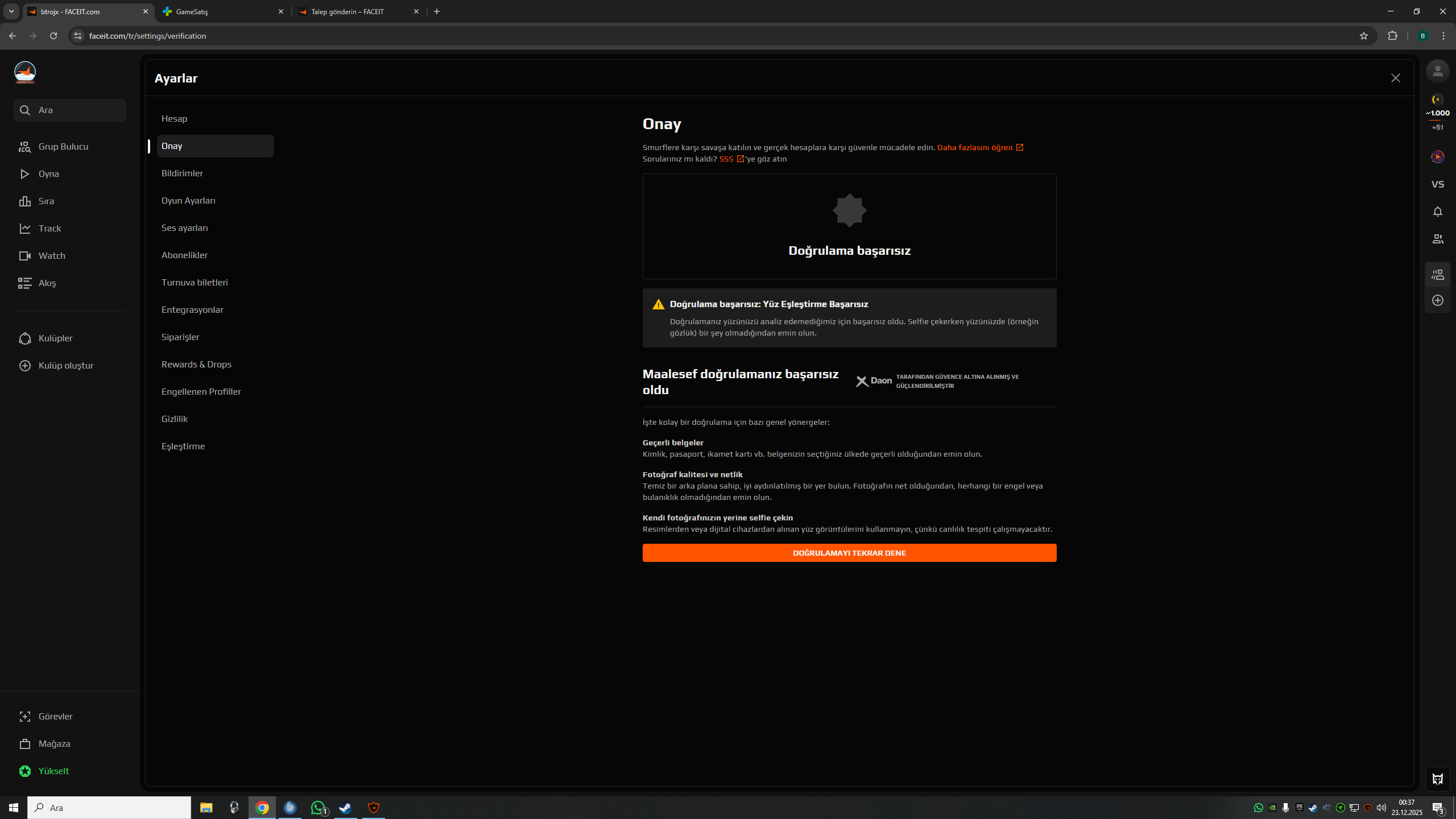Open Windows notification center

[1438, 808]
